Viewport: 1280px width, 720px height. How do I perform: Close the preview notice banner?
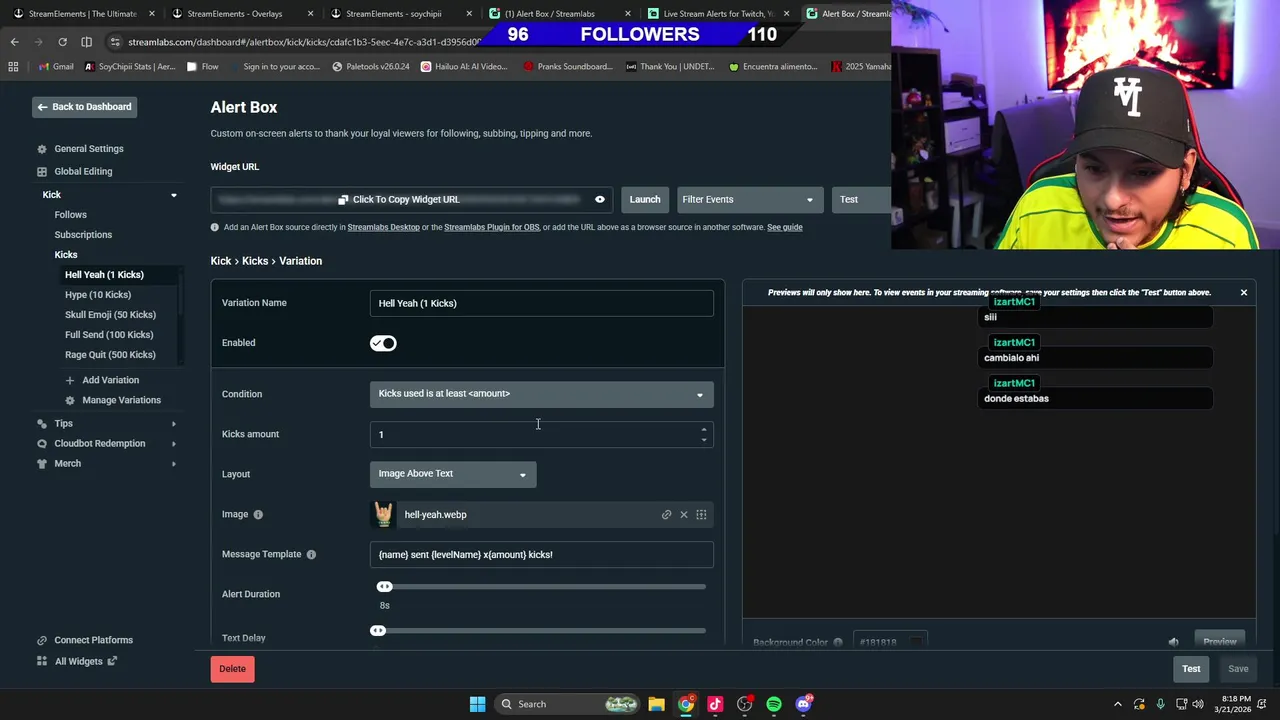point(1244,293)
